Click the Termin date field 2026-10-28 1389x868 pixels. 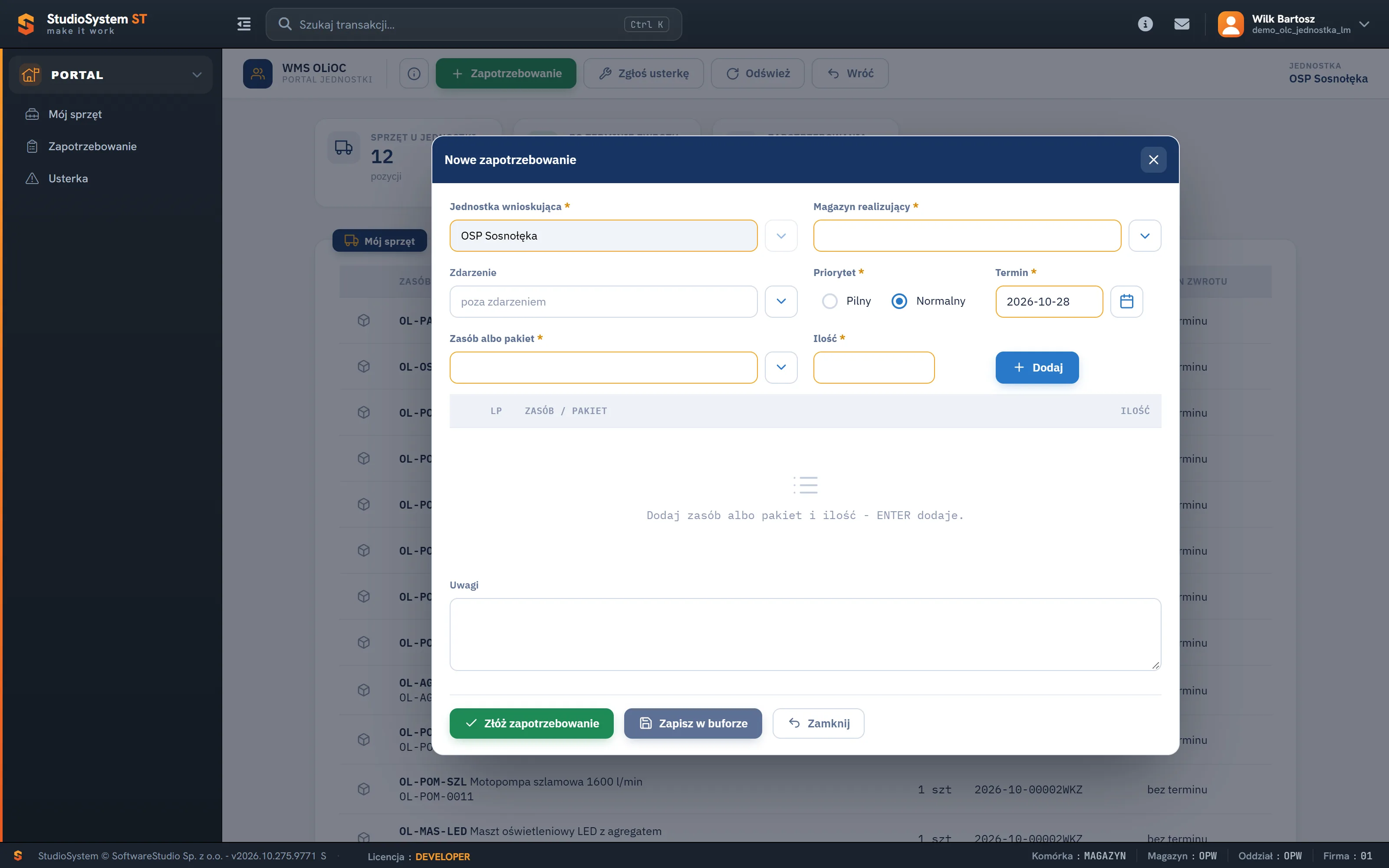[x=1049, y=301]
